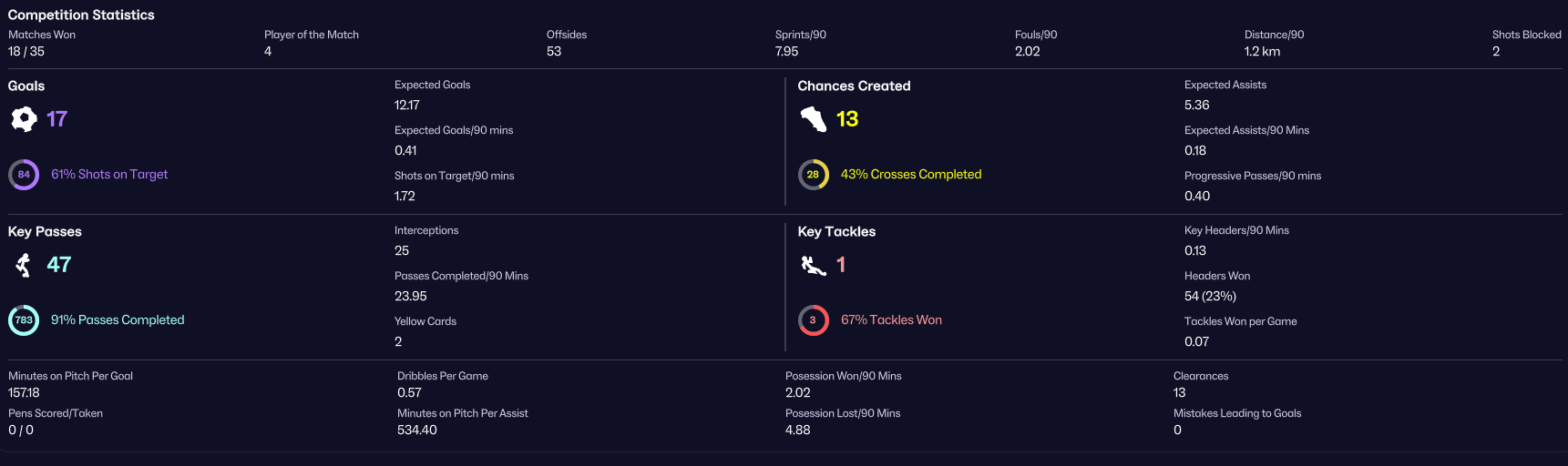Click the teal passes ring showing 783
The image size is (1568, 466).
(x=24, y=320)
